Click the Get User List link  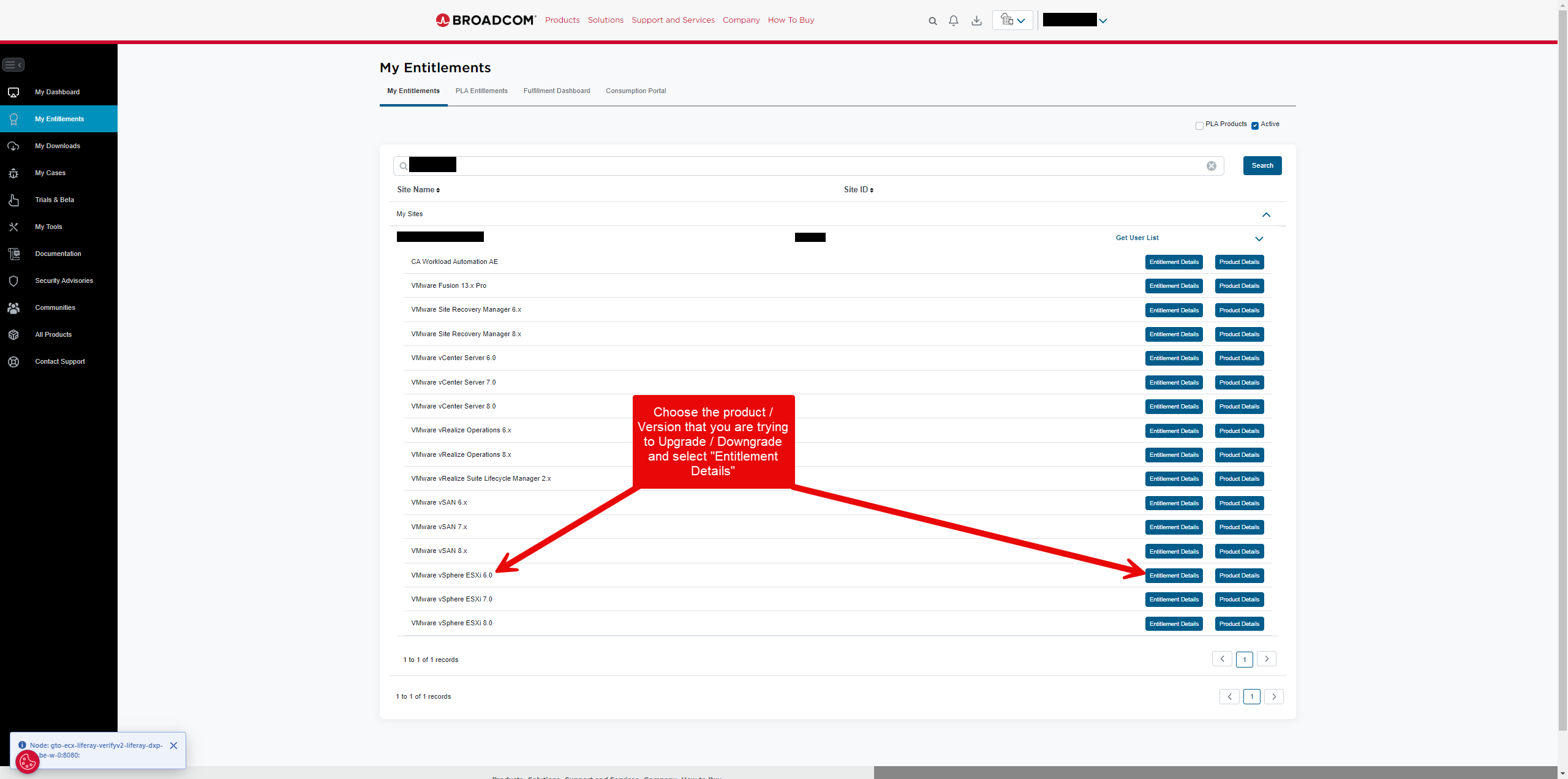(1137, 238)
